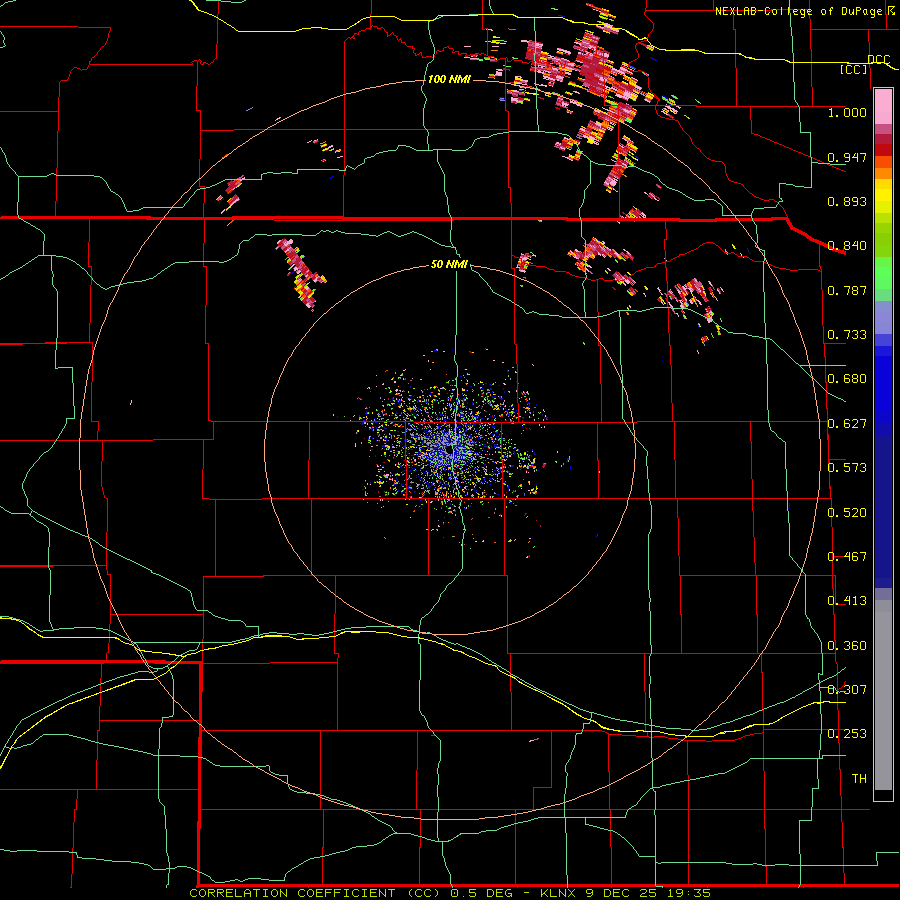The height and width of the screenshot is (900, 900).
Task: Click the KLNX station identifier in the footer
Action: click(x=558, y=893)
